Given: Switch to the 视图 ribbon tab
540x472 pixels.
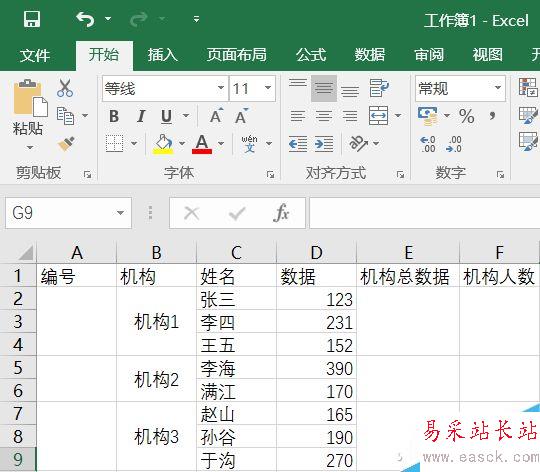Looking at the screenshot, I should 488,55.
